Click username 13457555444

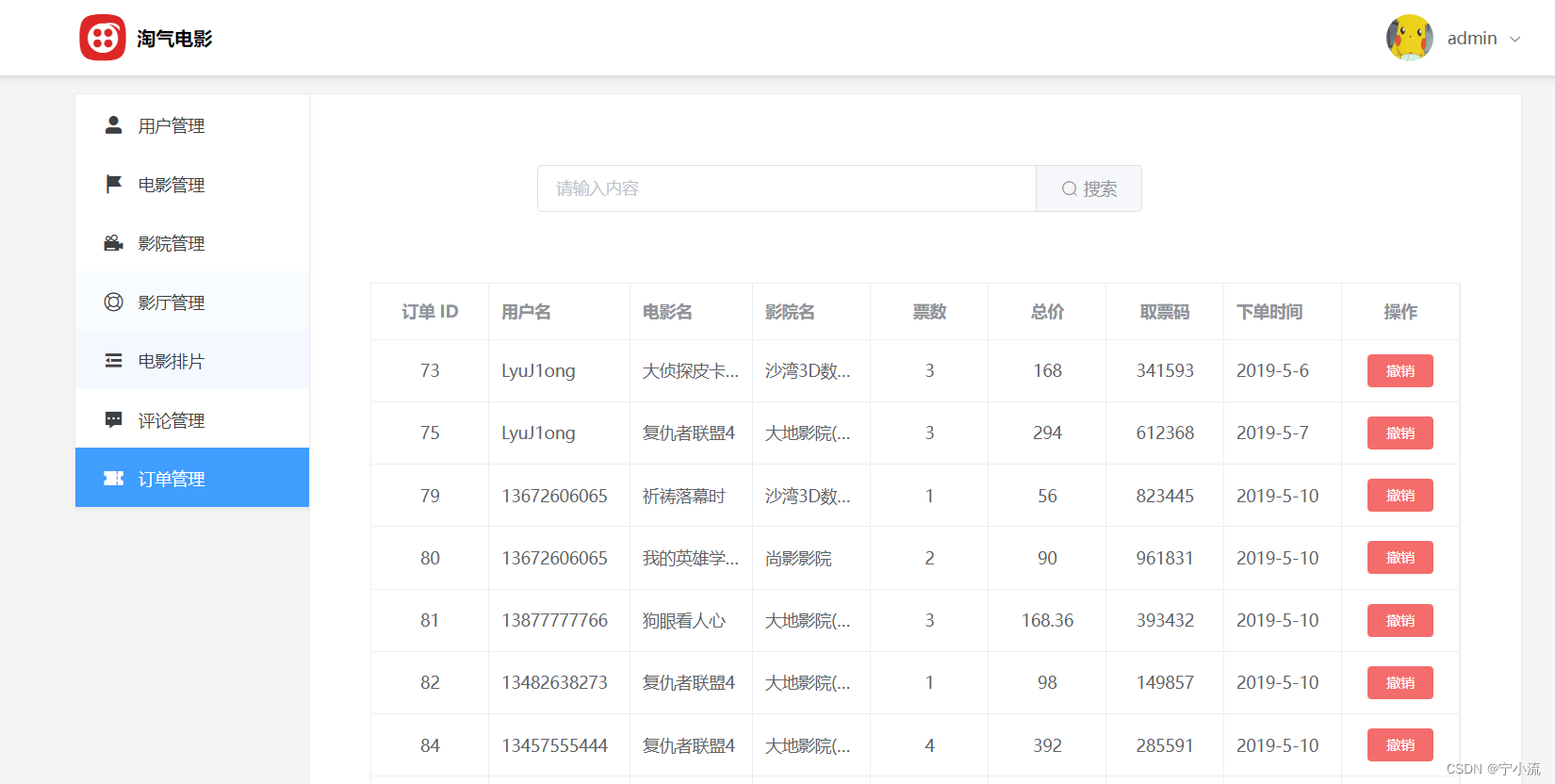(554, 745)
